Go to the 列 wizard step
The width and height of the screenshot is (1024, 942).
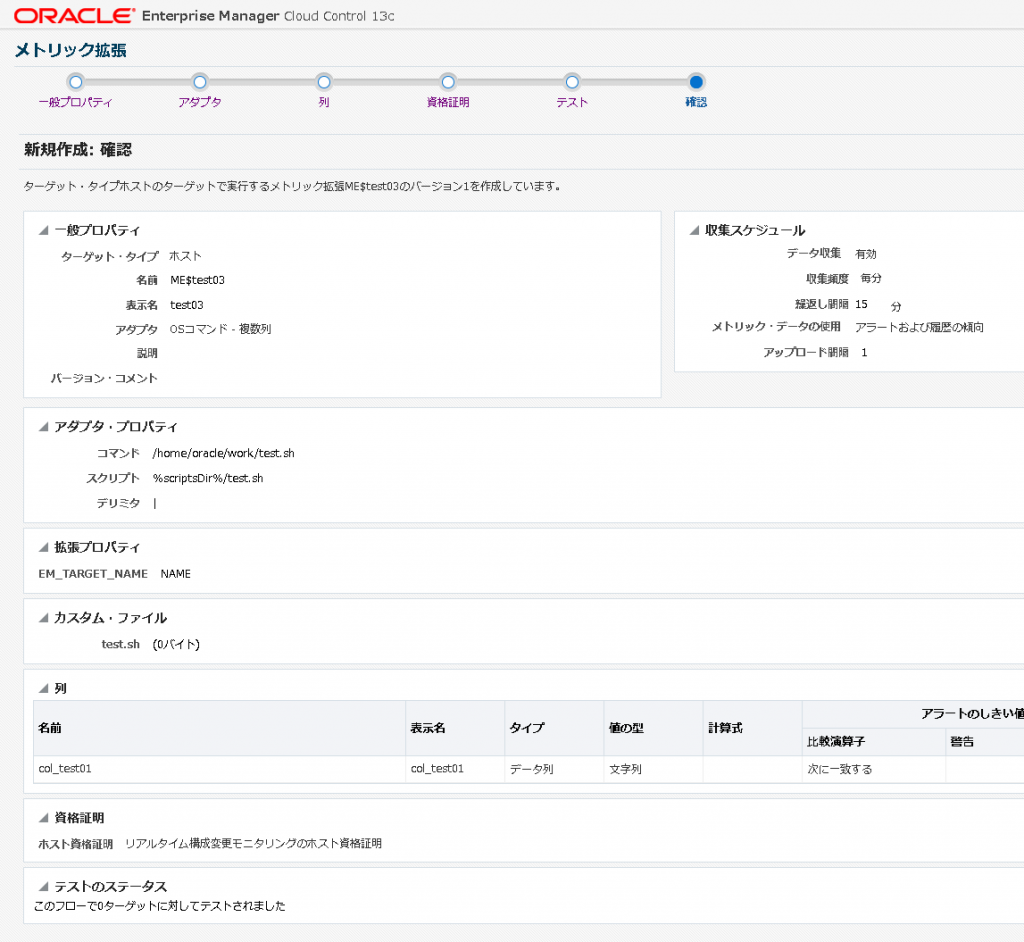pyautogui.click(x=324, y=103)
